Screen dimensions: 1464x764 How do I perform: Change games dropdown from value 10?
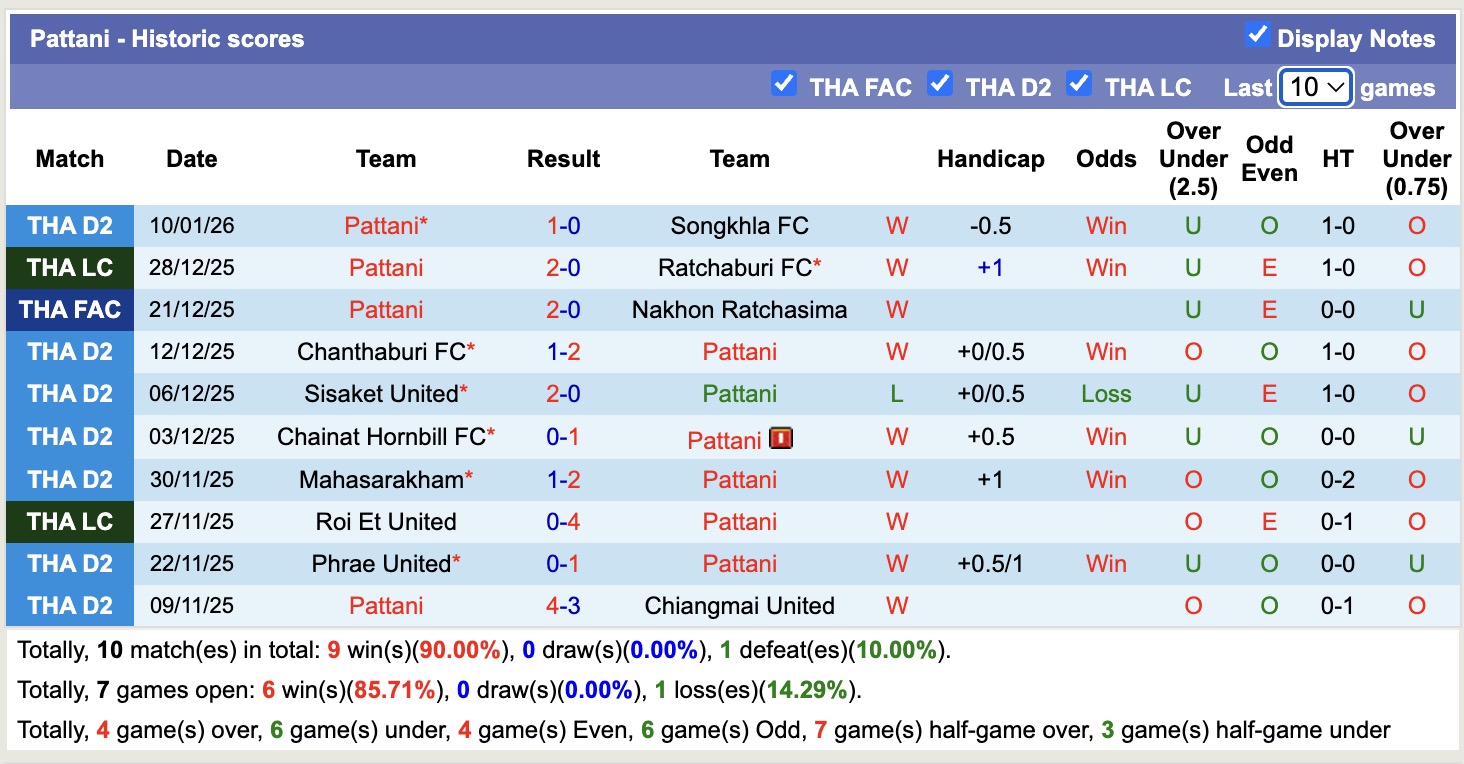1314,87
